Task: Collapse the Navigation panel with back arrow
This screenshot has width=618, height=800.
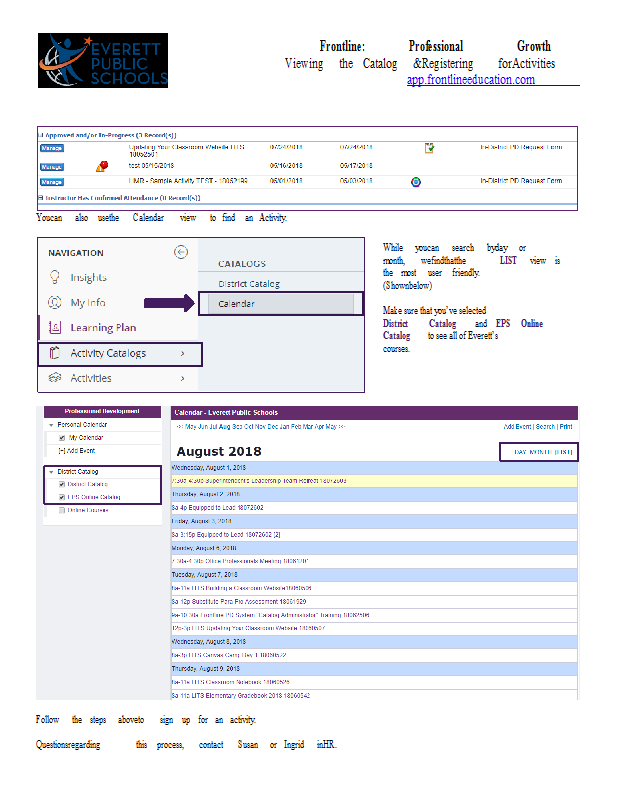Action: click(181, 252)
